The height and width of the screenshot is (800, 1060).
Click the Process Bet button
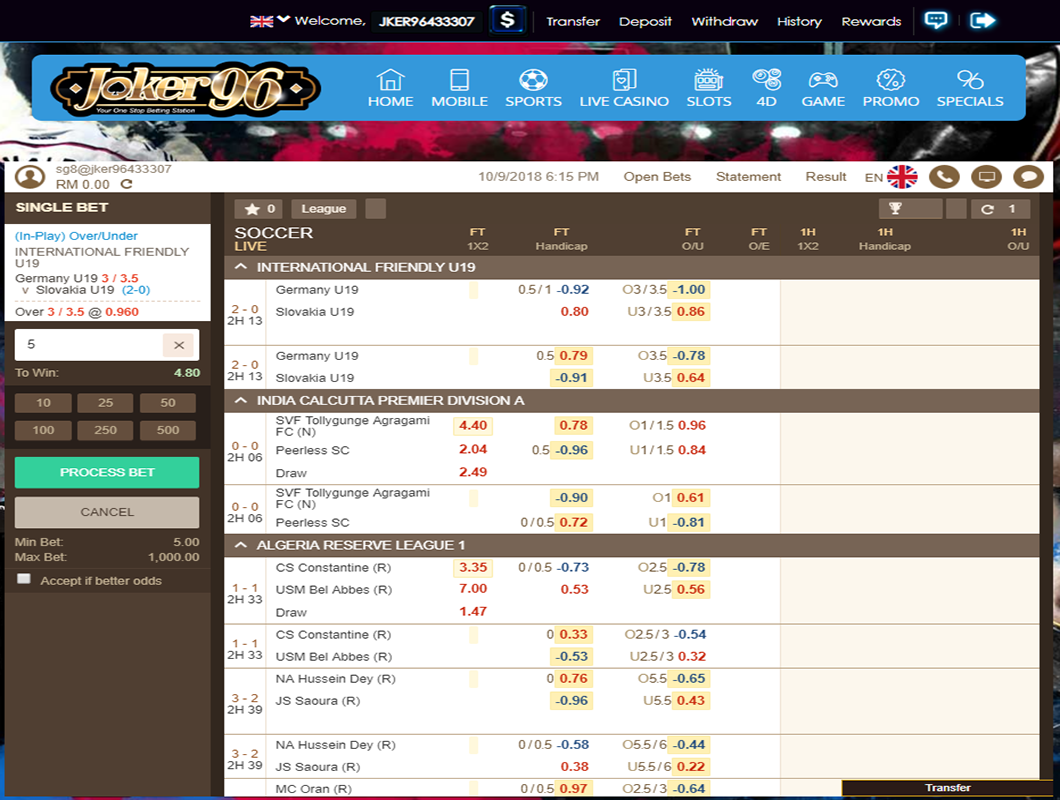point(107,472)
